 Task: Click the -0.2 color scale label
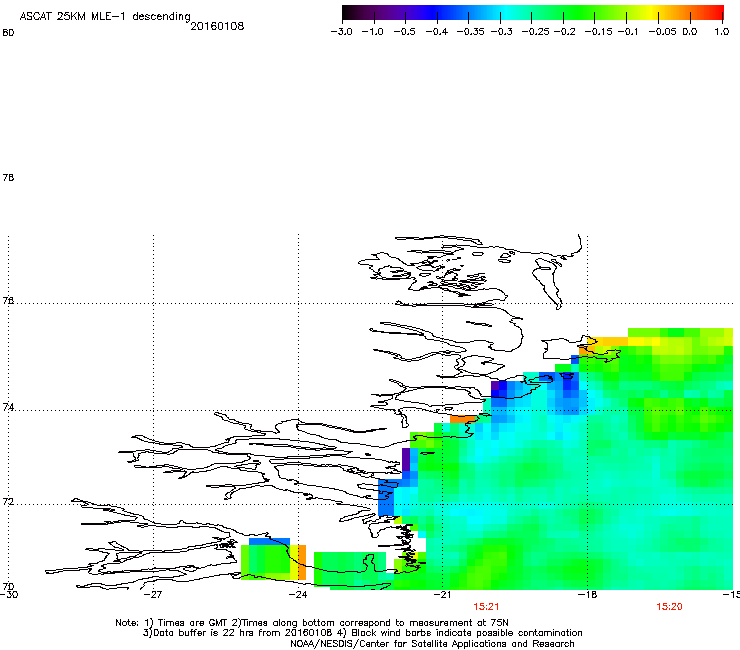[x=565, y=32]
